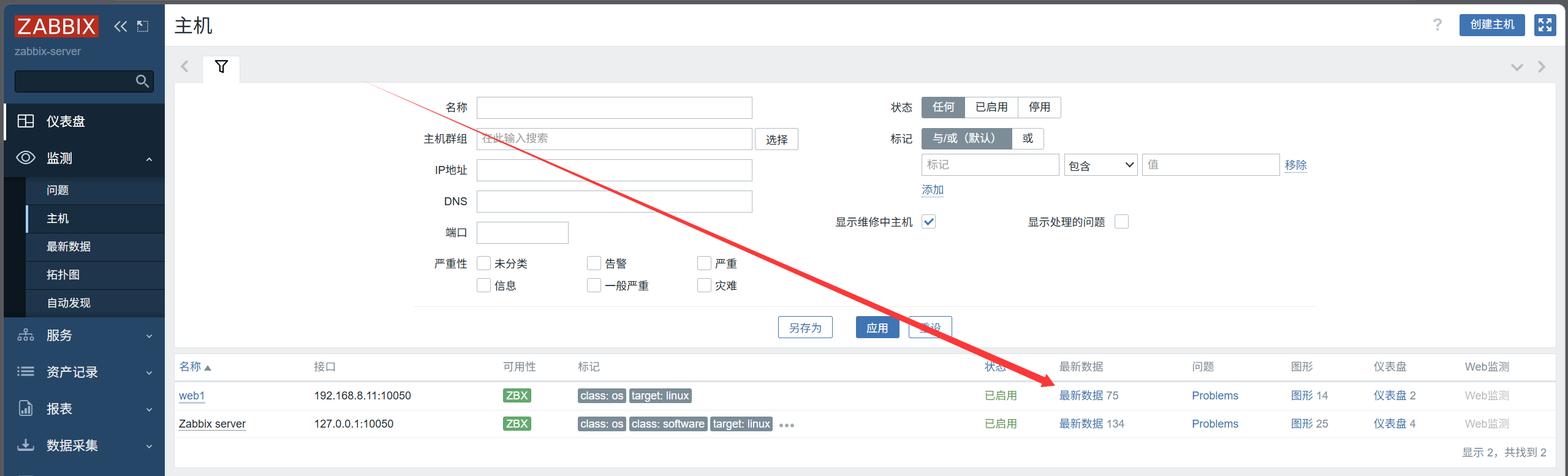Expand the 报表 menu chevron
Image resolution: width=1568 pixels, height=476 pixels.
[149, 410]
